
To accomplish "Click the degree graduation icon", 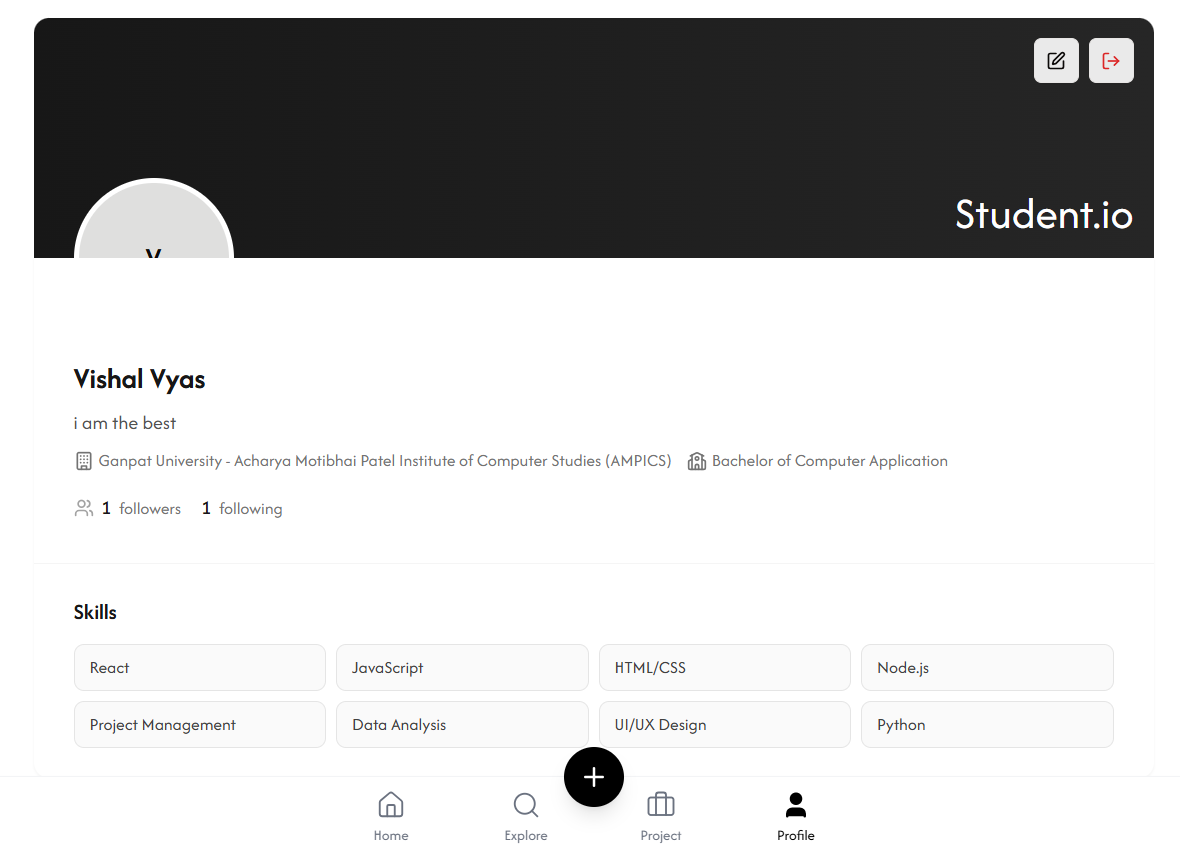I will [696, 460].
